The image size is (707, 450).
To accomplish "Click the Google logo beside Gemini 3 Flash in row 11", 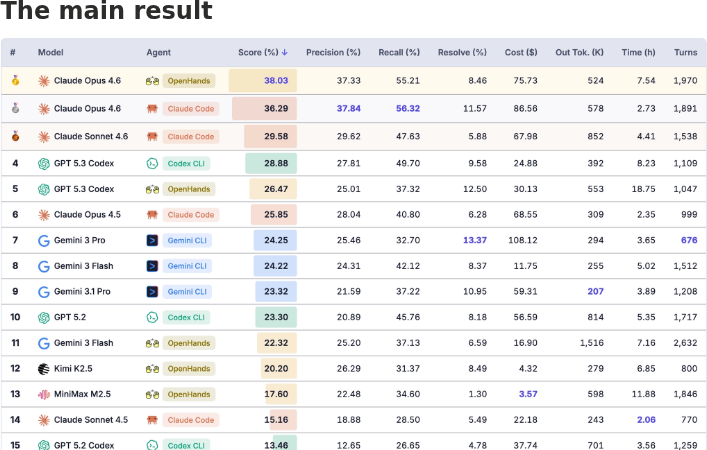I will [44, 343].
